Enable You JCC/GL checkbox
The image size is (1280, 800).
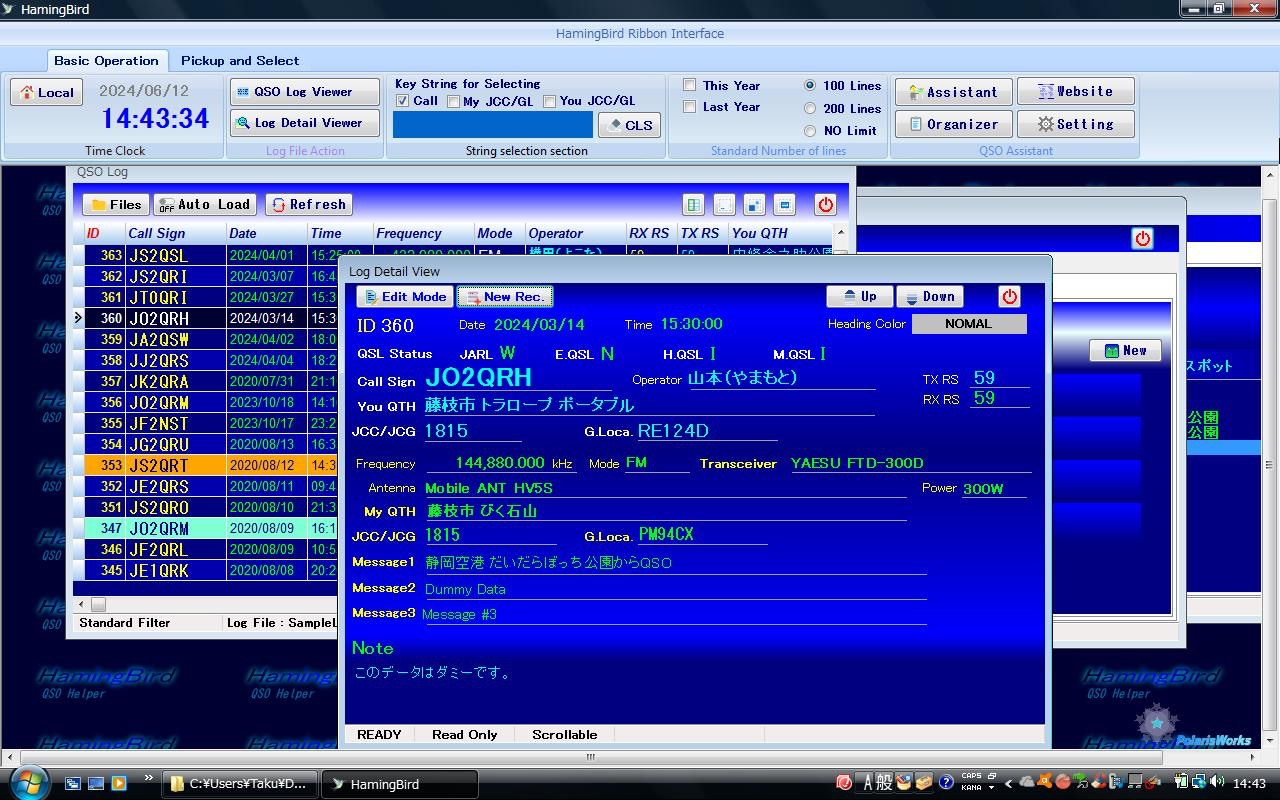549,101
